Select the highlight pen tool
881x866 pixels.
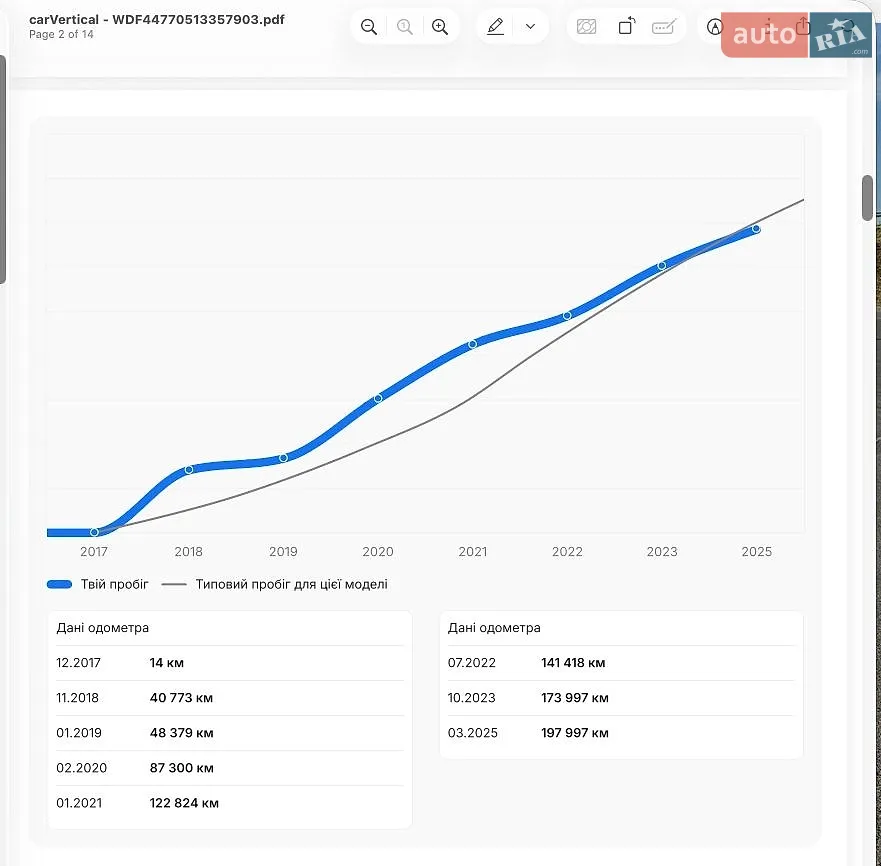click(x=495, y=26)
